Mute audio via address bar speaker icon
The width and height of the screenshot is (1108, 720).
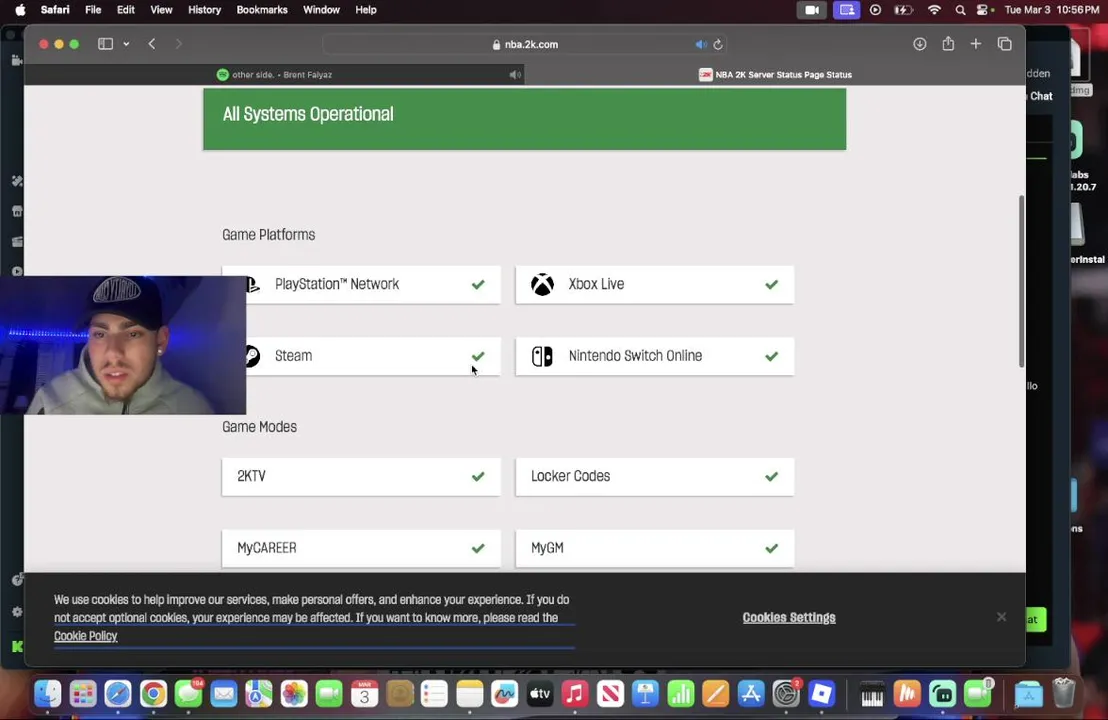[x=700, y=44]
